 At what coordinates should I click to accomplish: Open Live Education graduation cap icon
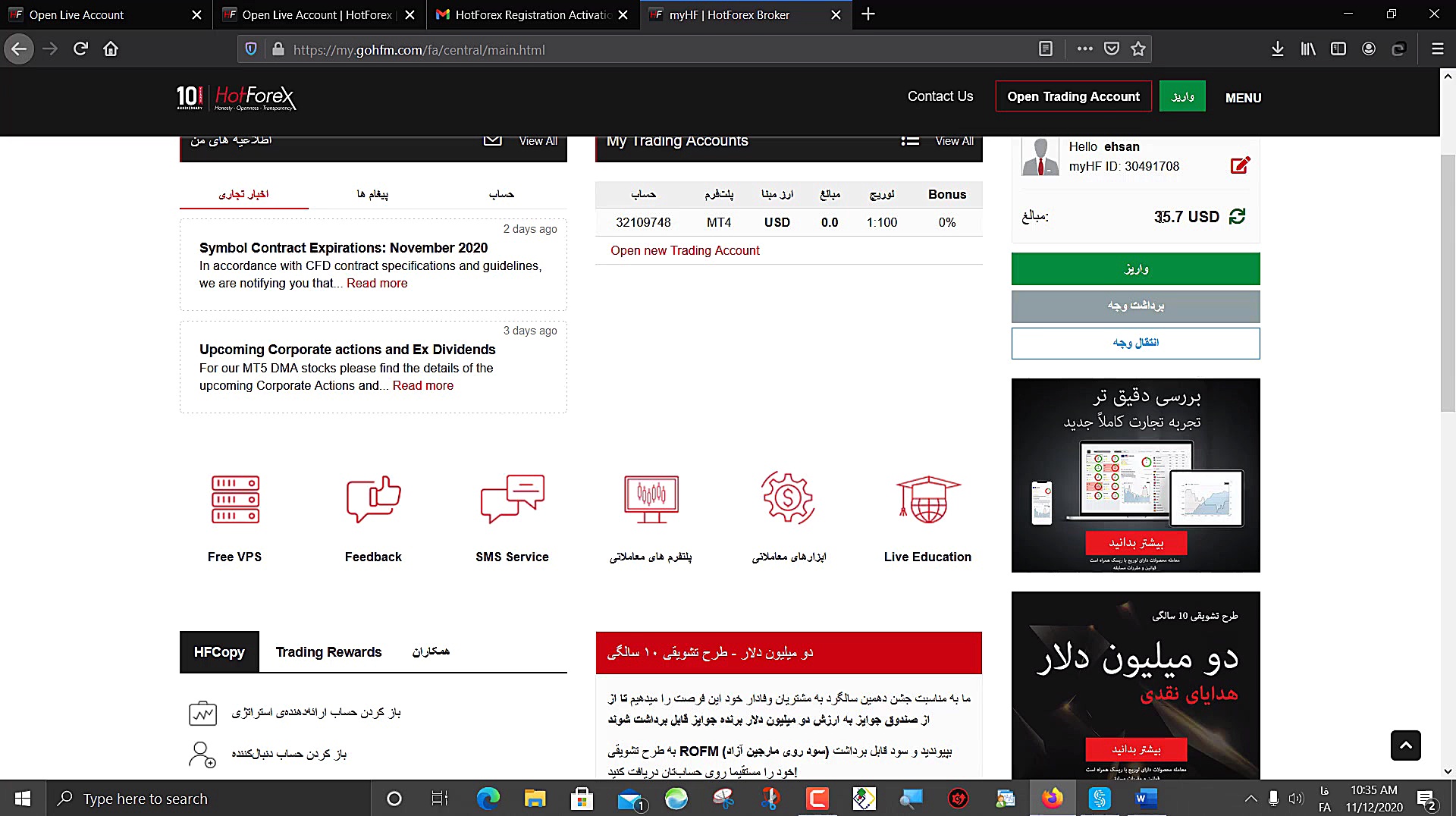(x=927, y=499)
